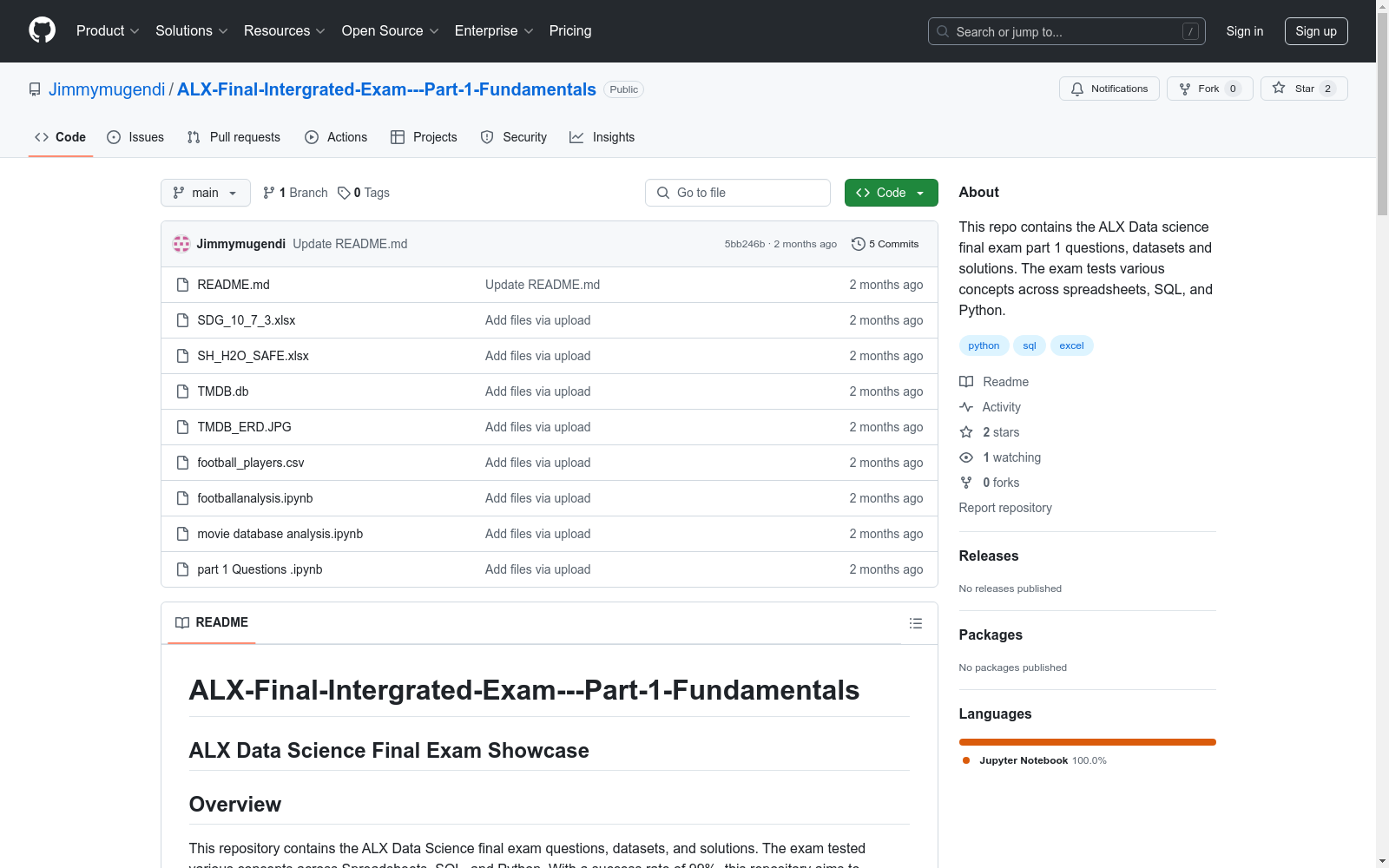Expand the Resources dropdown menu
The height and width of the screenshot is (868, 1389).
click(285, 31)
